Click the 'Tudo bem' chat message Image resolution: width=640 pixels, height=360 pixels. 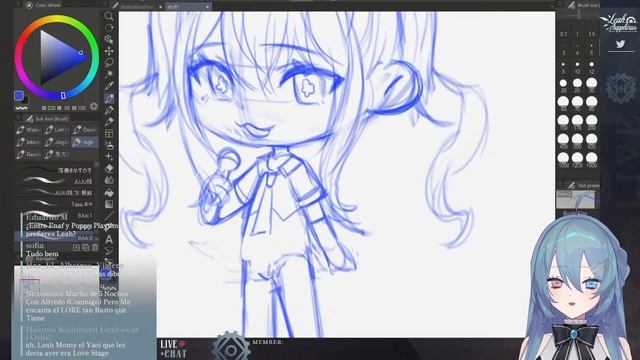(x=42, y=254)
